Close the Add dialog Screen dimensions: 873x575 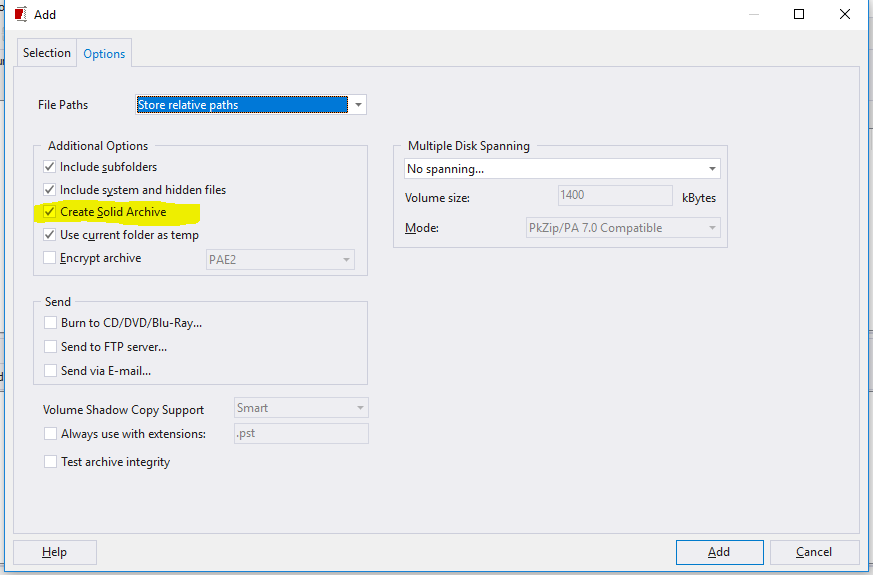845,14
